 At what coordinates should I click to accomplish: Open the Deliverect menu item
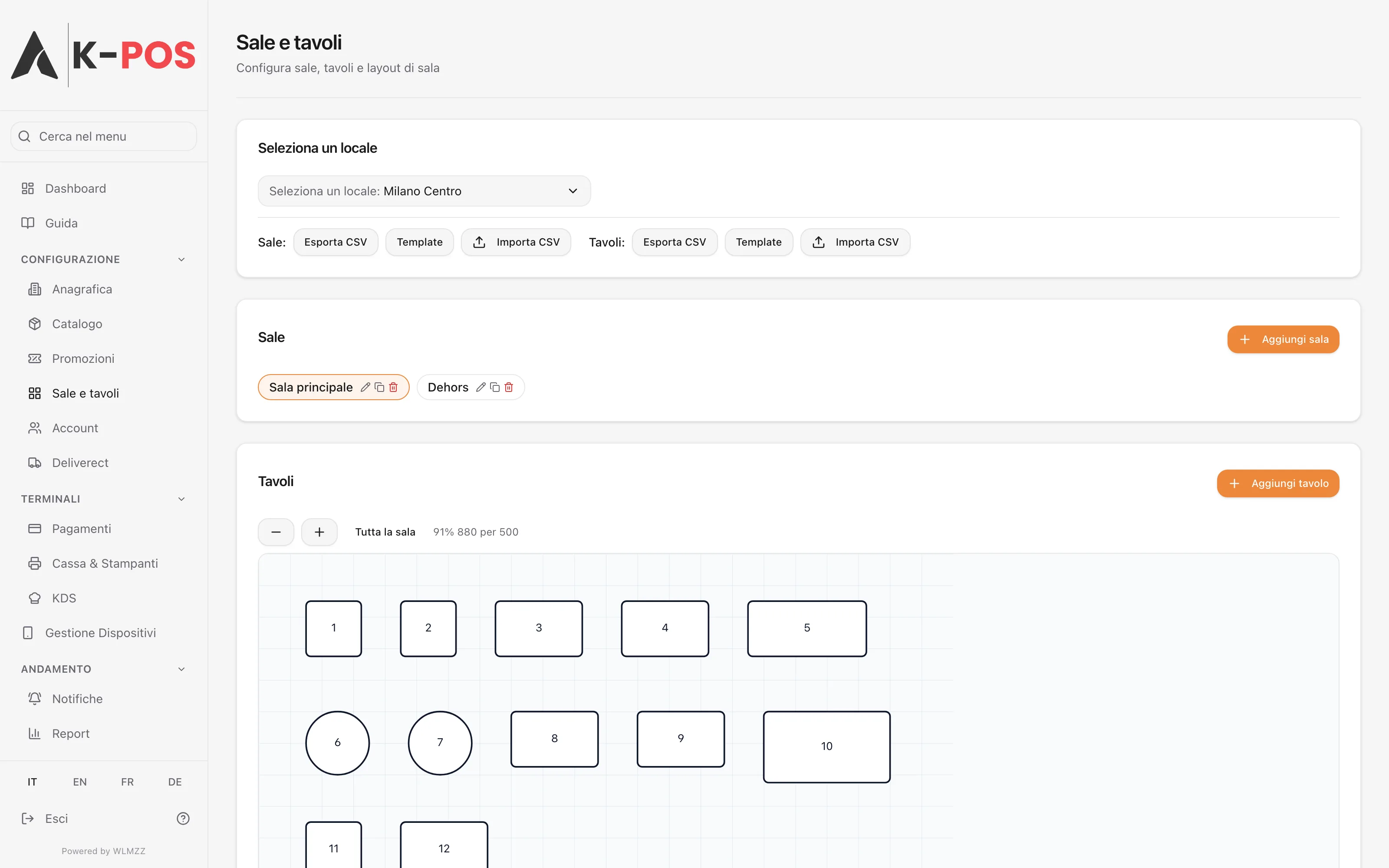pos(103,463)
